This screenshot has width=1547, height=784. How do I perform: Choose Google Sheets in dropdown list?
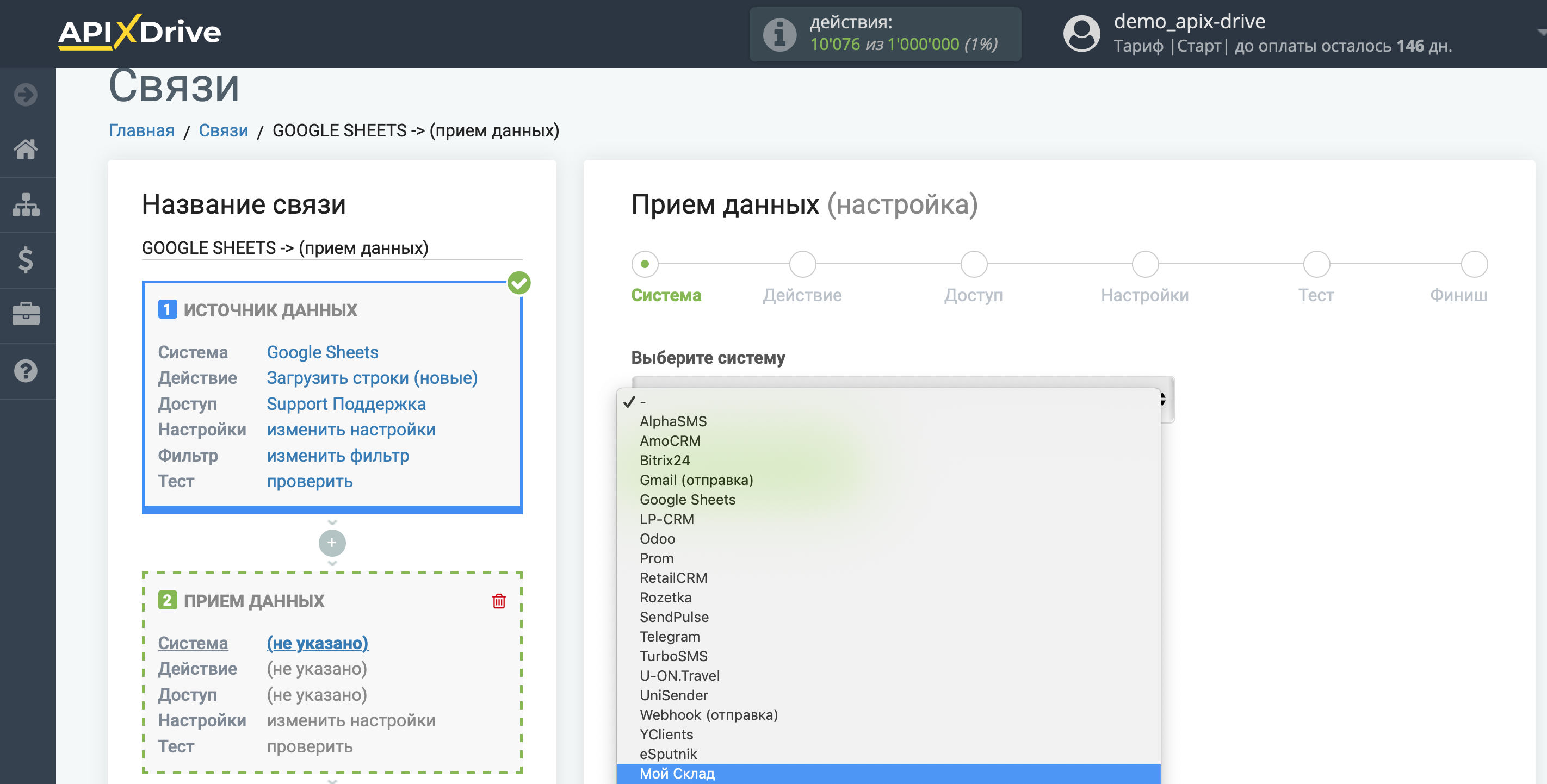point(888,500)
